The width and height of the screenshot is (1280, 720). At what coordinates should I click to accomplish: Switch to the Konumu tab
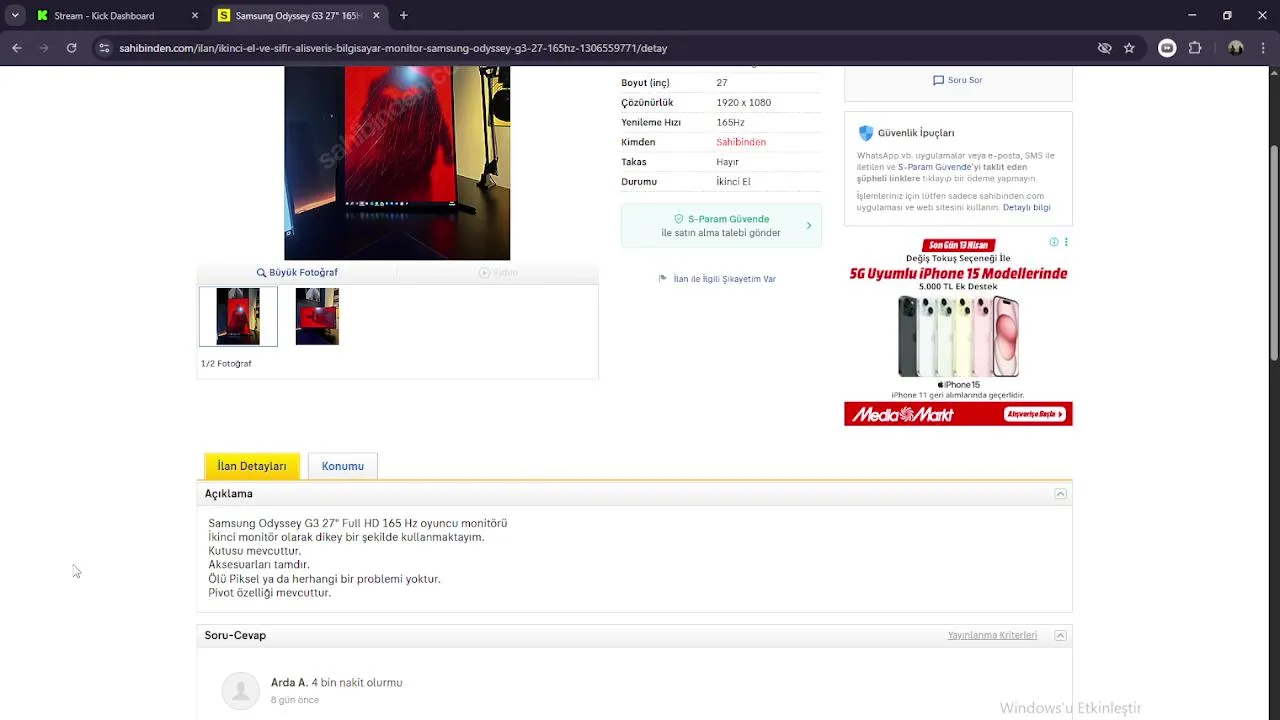[343, 466]
